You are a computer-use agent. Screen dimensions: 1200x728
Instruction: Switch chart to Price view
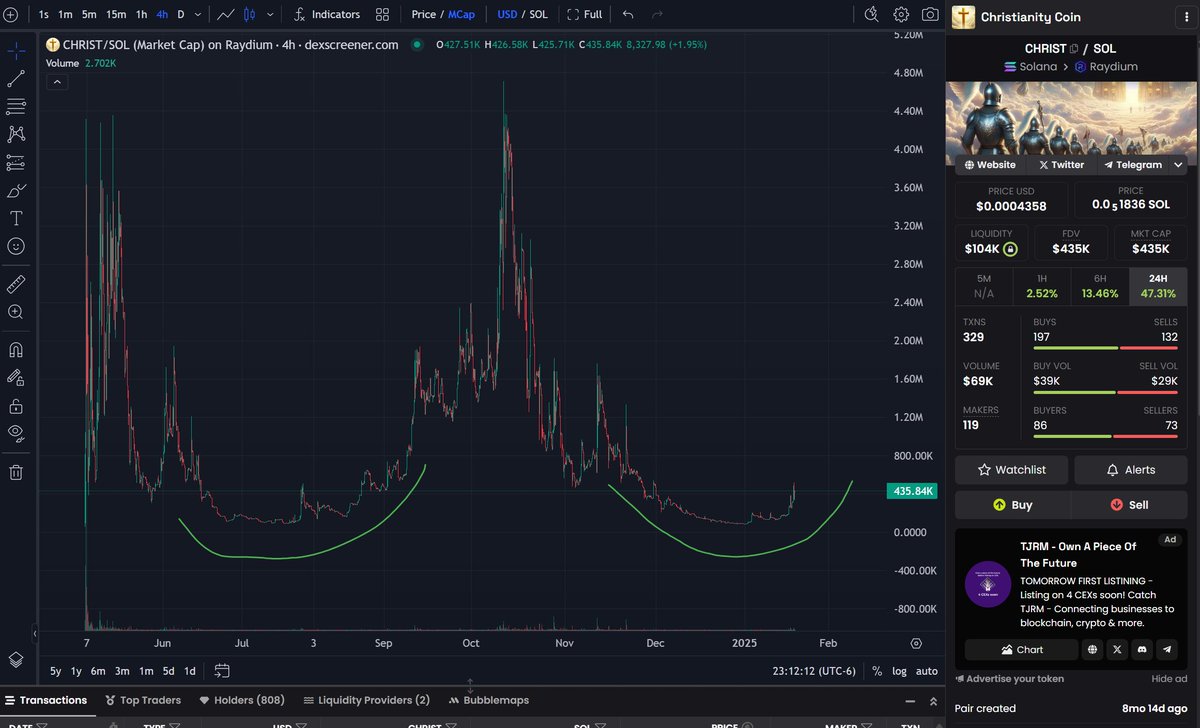click(423, 15)
